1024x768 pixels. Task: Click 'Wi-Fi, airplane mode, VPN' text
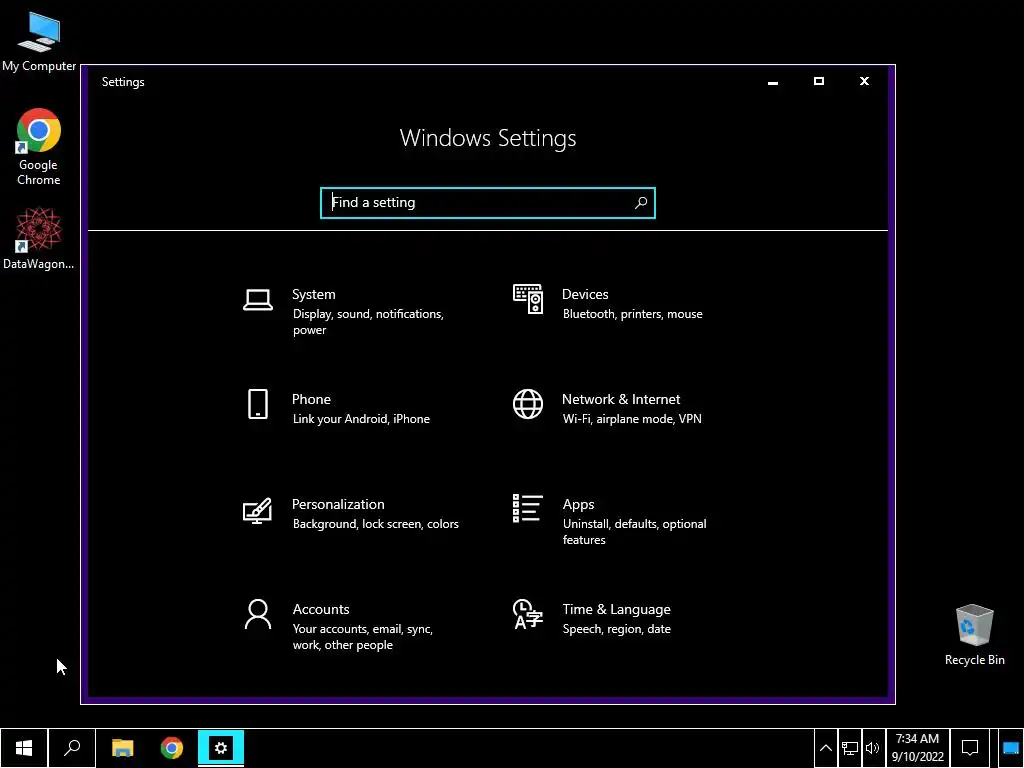pyautogui.click(x=632, y=419)
